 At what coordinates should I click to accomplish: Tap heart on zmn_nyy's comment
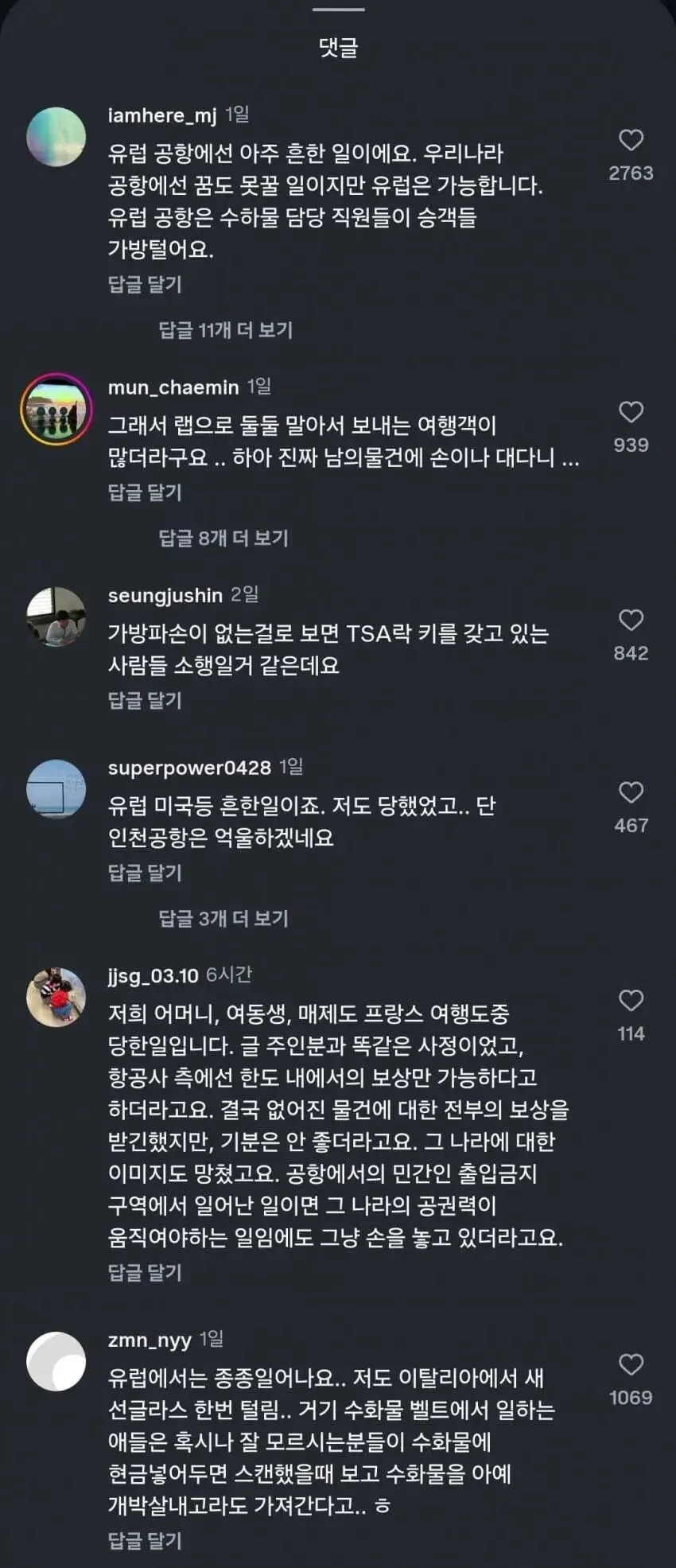[x=631, y=1365]
